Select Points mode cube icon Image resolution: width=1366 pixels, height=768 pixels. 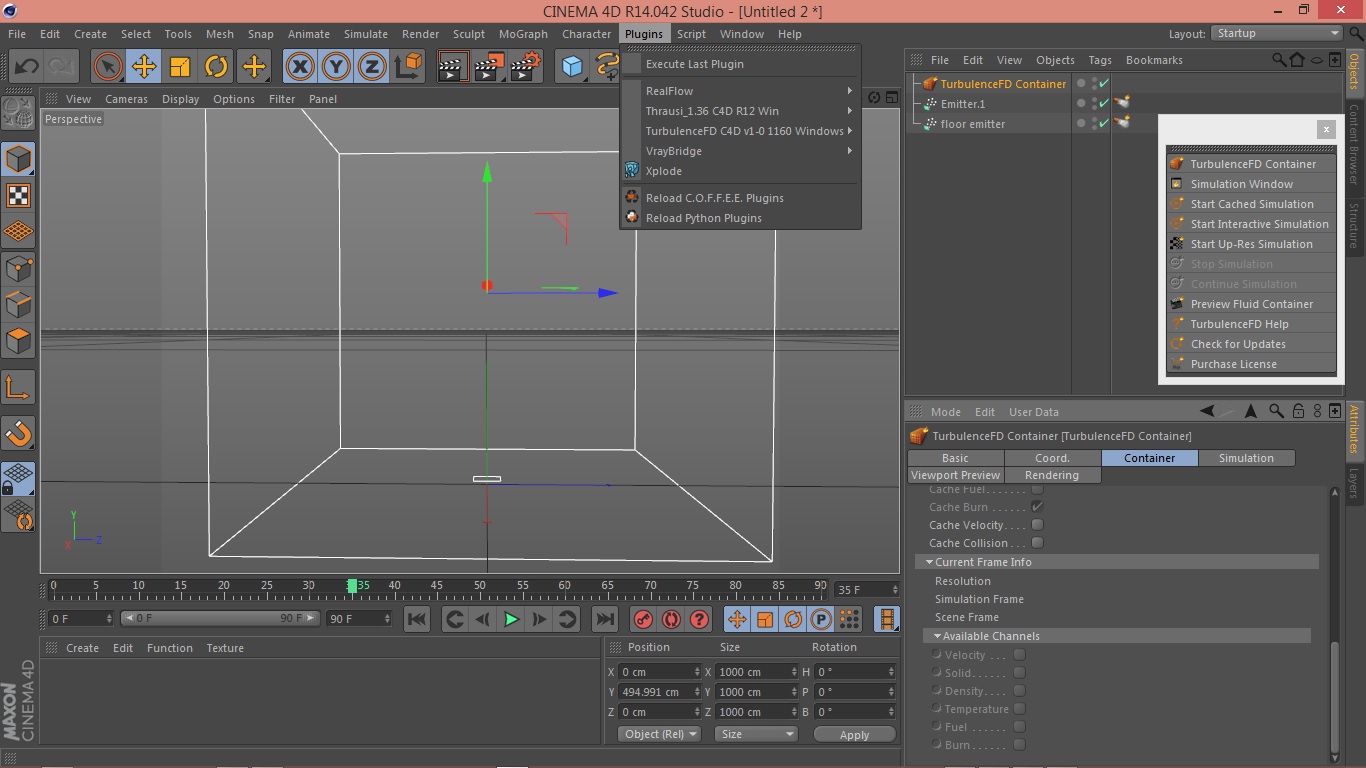(18, 268)
